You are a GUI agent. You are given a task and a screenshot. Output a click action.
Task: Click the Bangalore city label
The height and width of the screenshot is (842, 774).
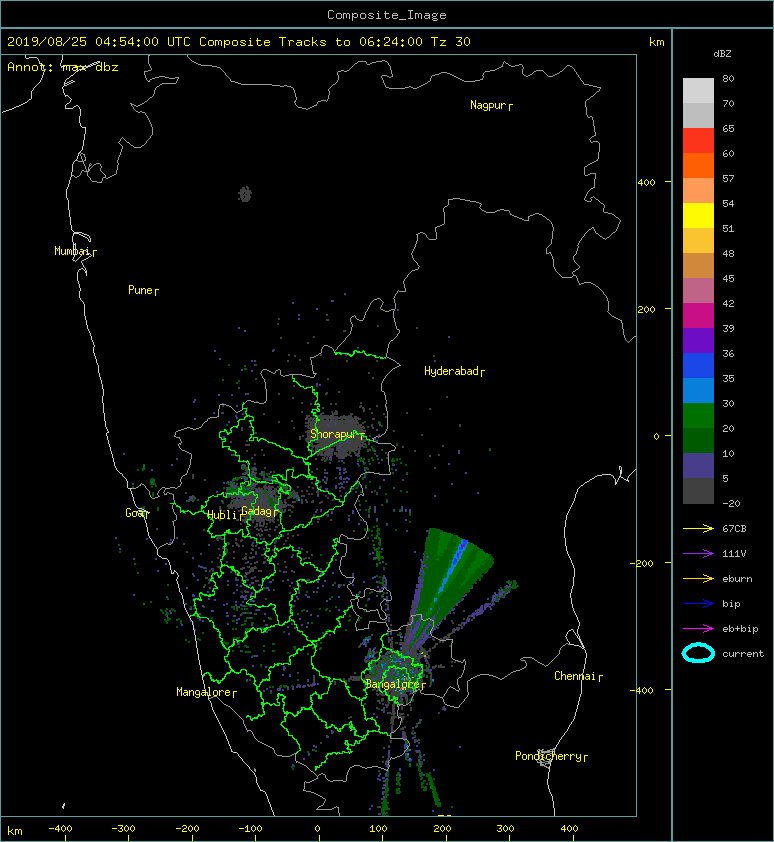pyautogui.click(x=392, y=684)
